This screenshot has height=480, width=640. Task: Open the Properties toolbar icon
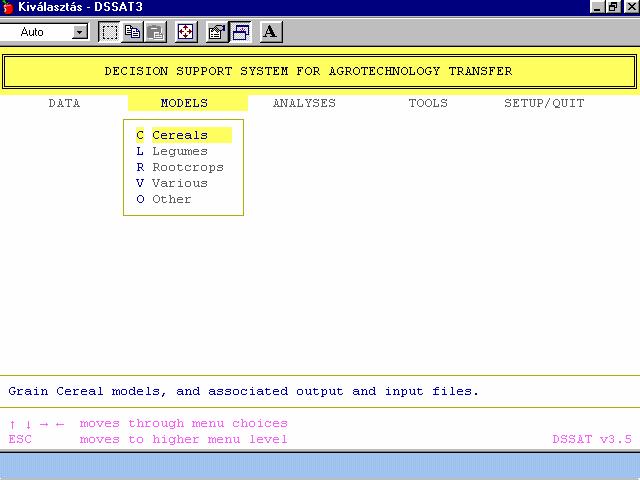[217, 32]
